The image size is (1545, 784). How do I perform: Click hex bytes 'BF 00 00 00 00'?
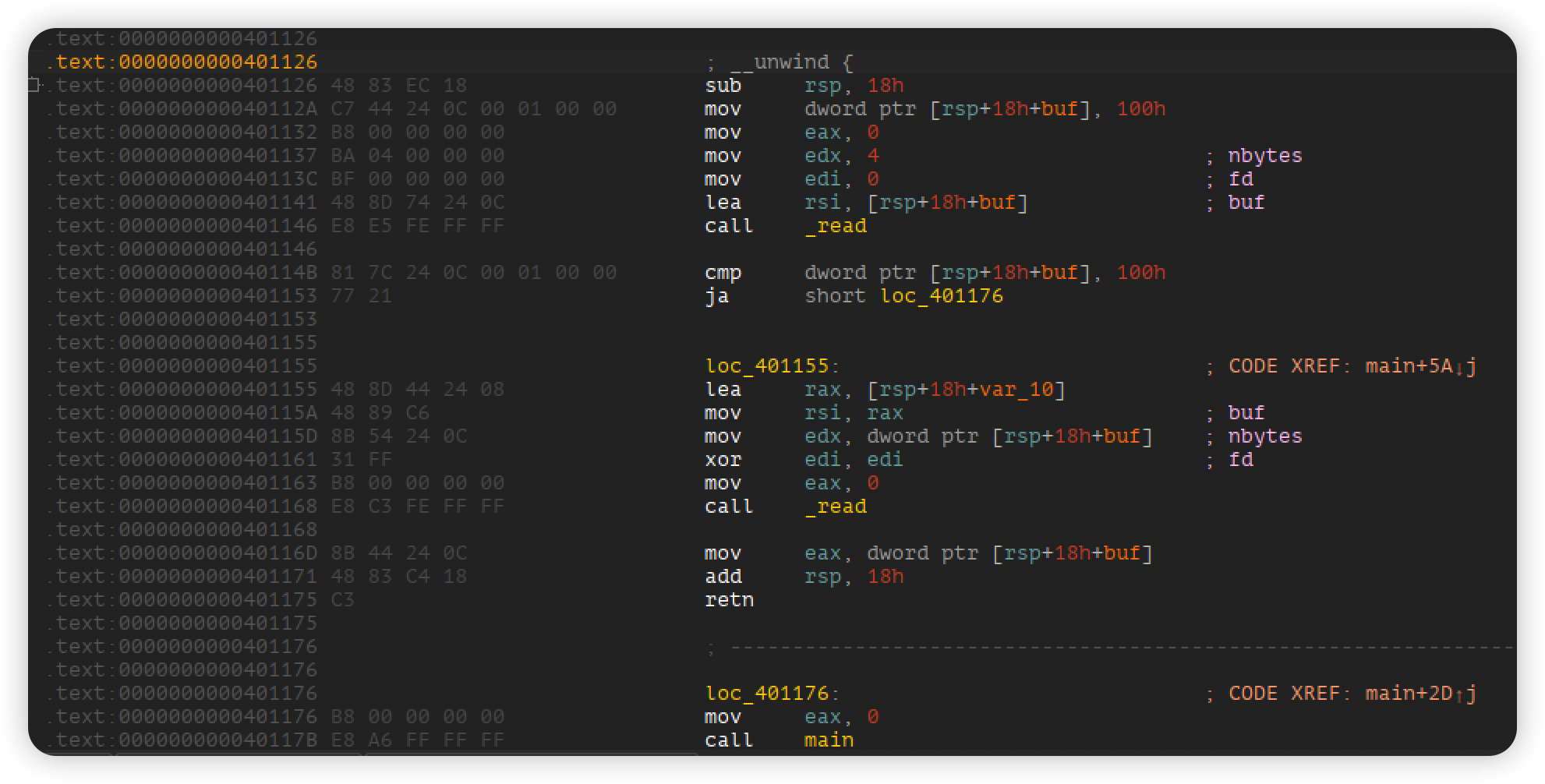point(418,178)
